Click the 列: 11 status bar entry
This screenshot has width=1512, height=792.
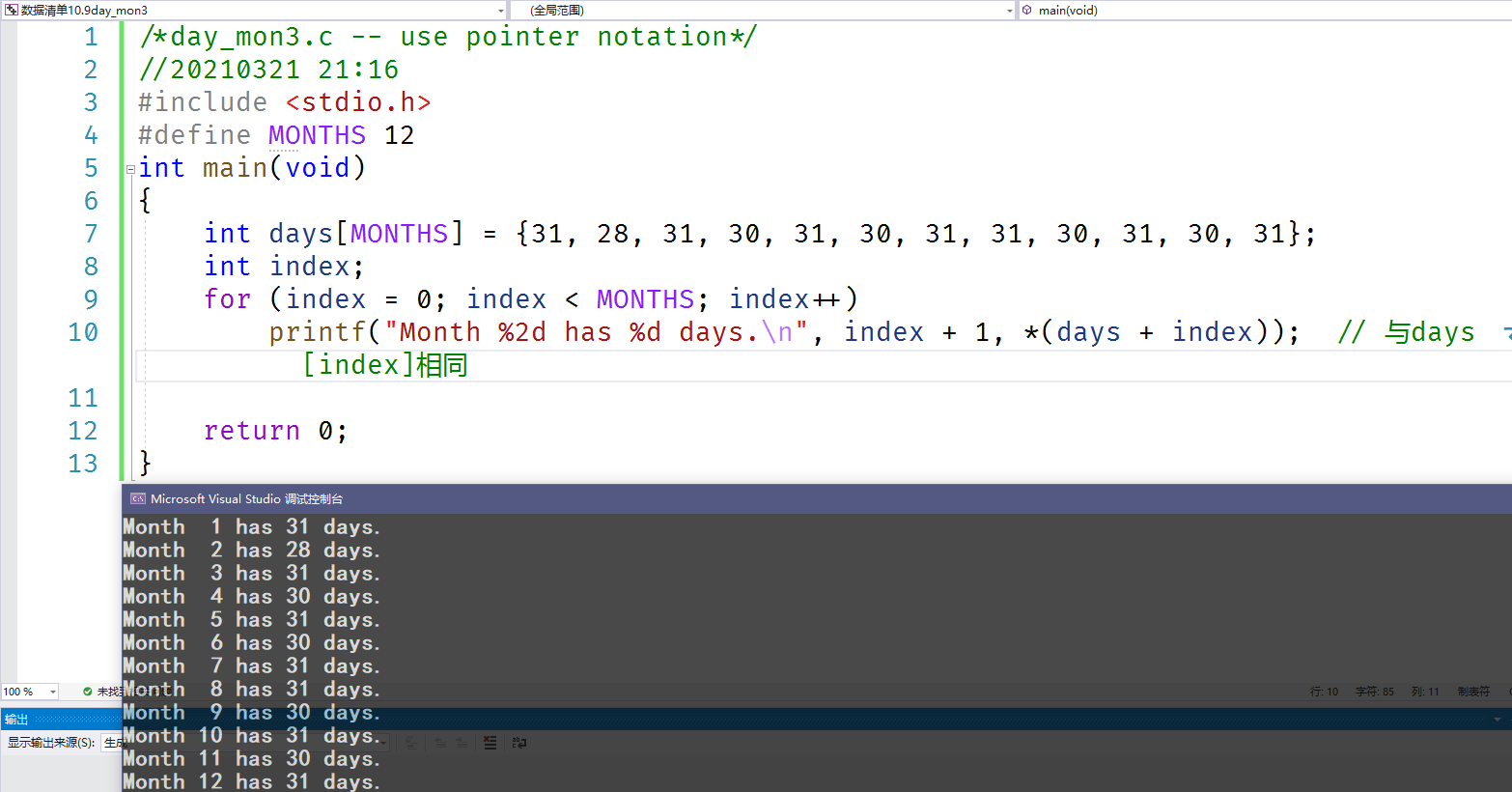1425,692
